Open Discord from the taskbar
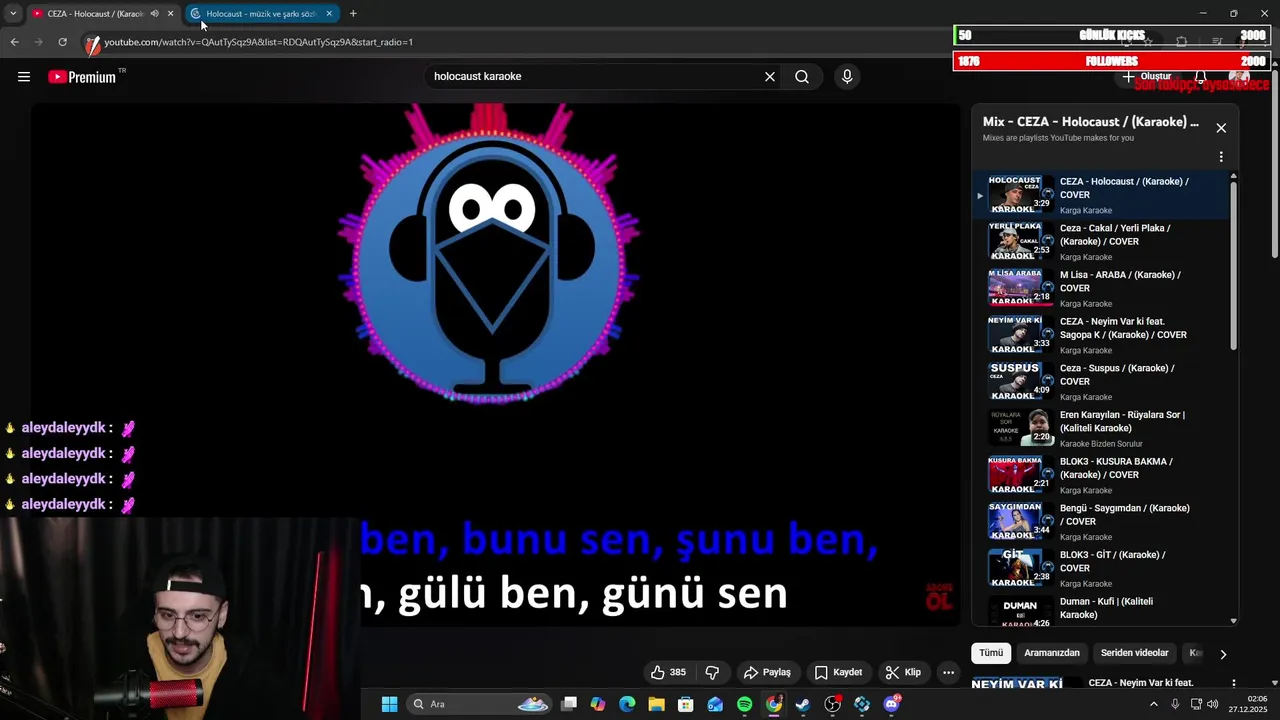1280x720 pixels. pos(891,704)
